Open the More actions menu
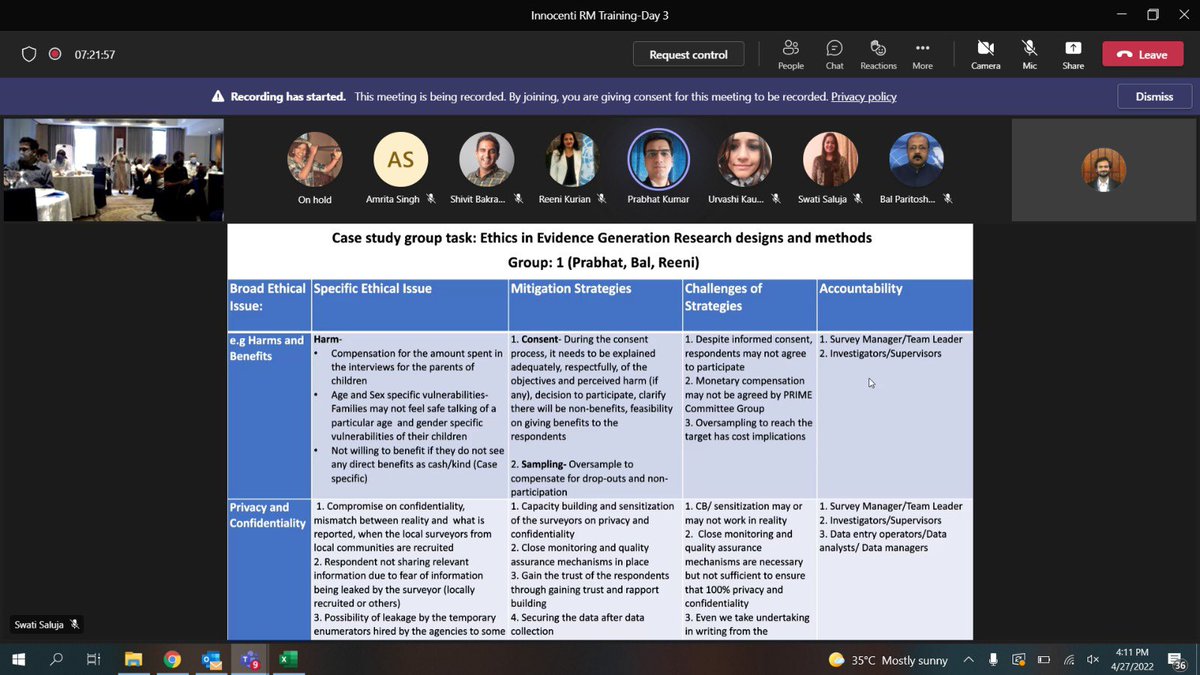The width and height of the screenshot is (1200, 675). click(x=921, y=52)
